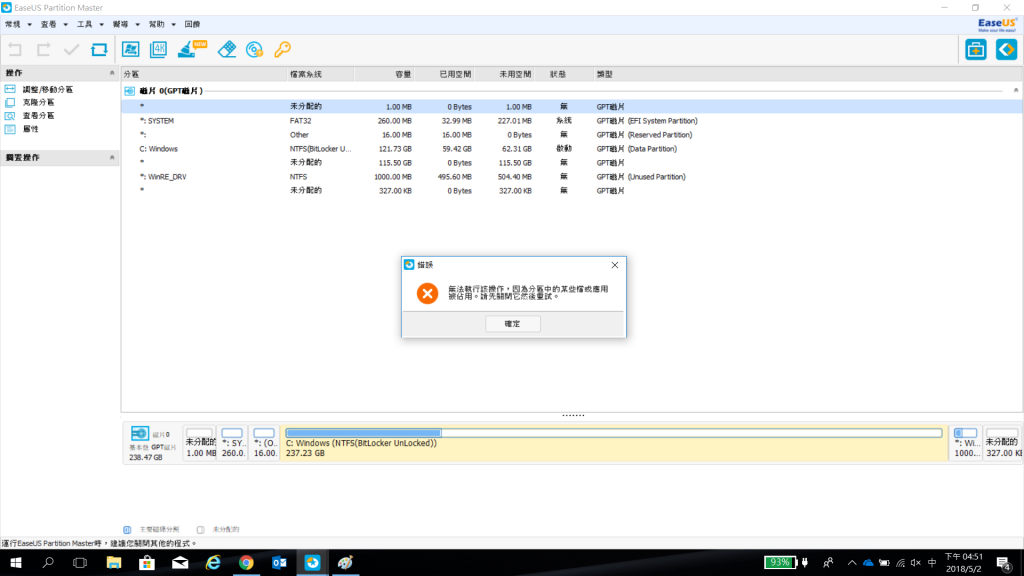Select the C: Windows partition row

[571, 149]
